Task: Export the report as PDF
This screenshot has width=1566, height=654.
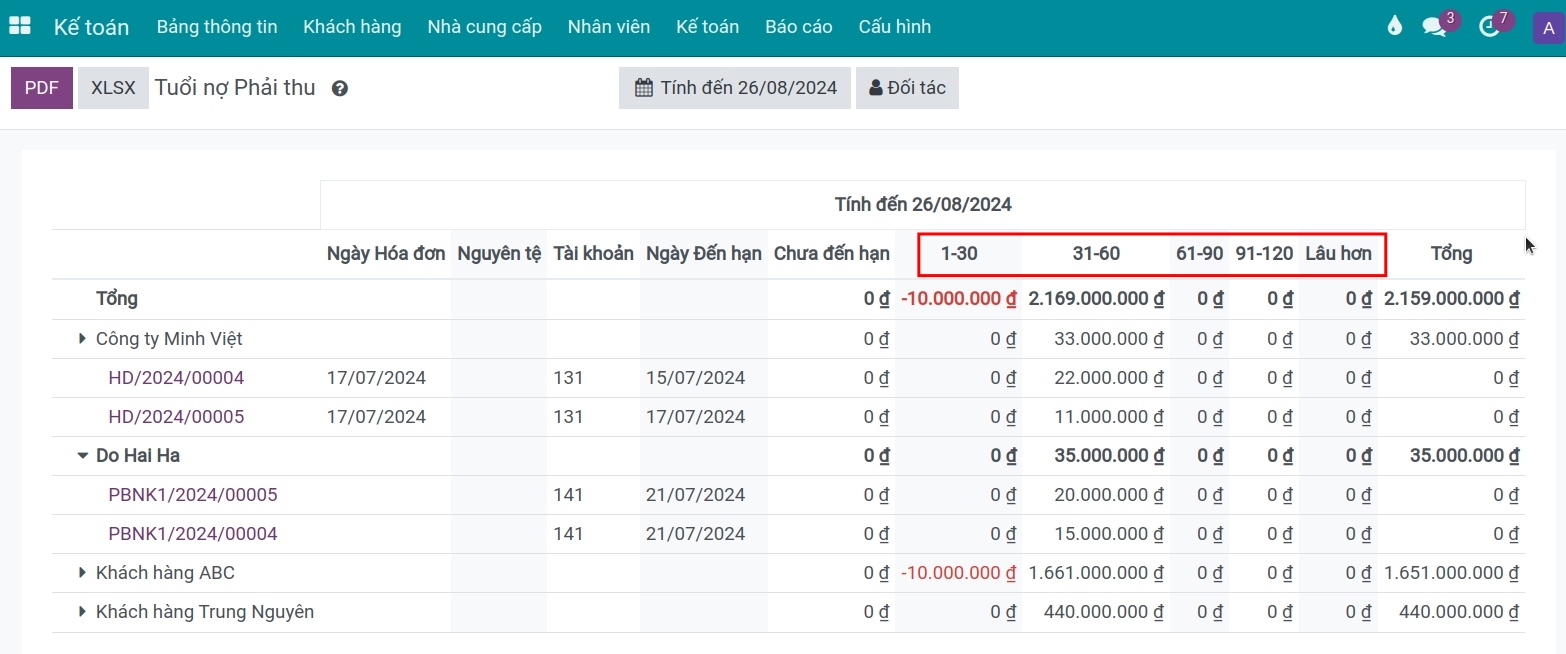Action: [42, 88]
